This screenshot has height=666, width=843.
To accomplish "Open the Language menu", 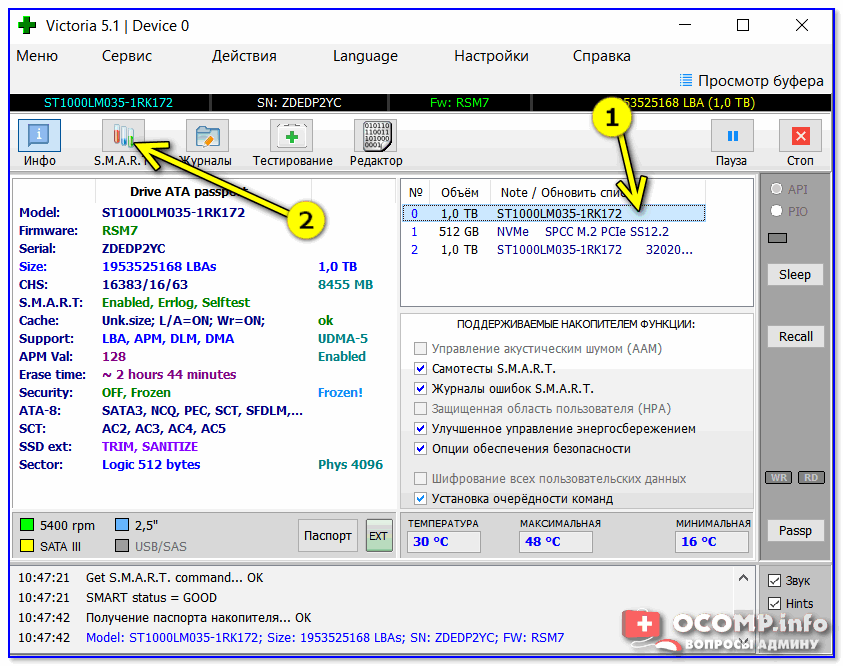I will (365, 56).
